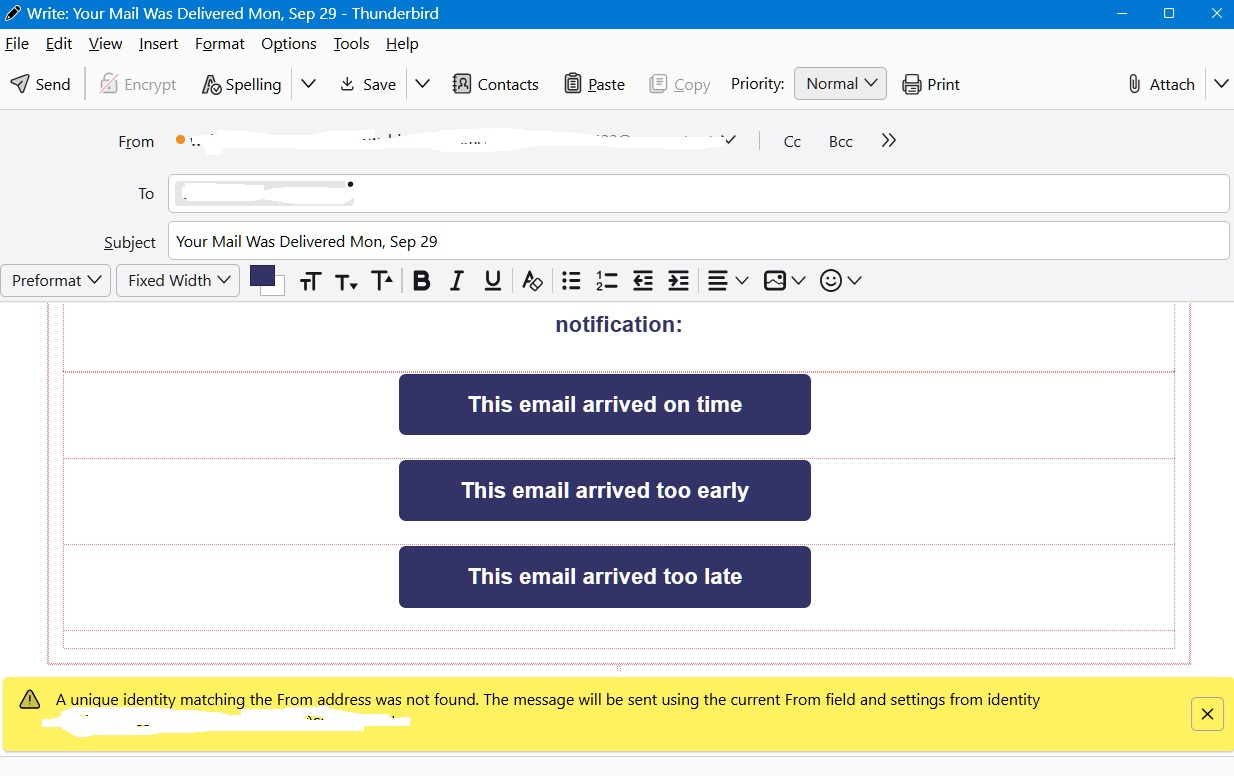Print the message
Screen dimensions: 1234x776
tap(931, 84)
